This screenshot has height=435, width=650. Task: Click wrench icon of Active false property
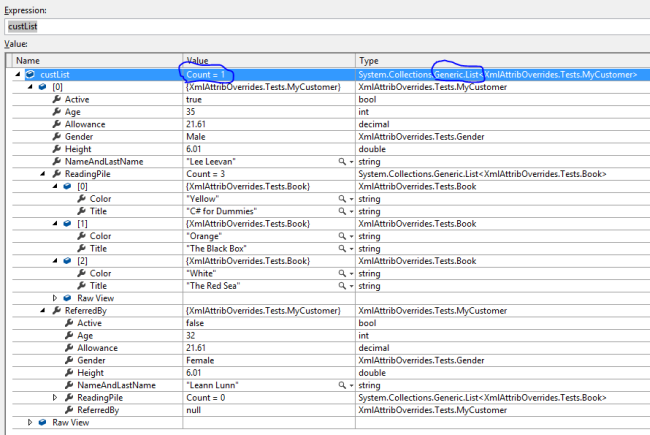(69, 323)
